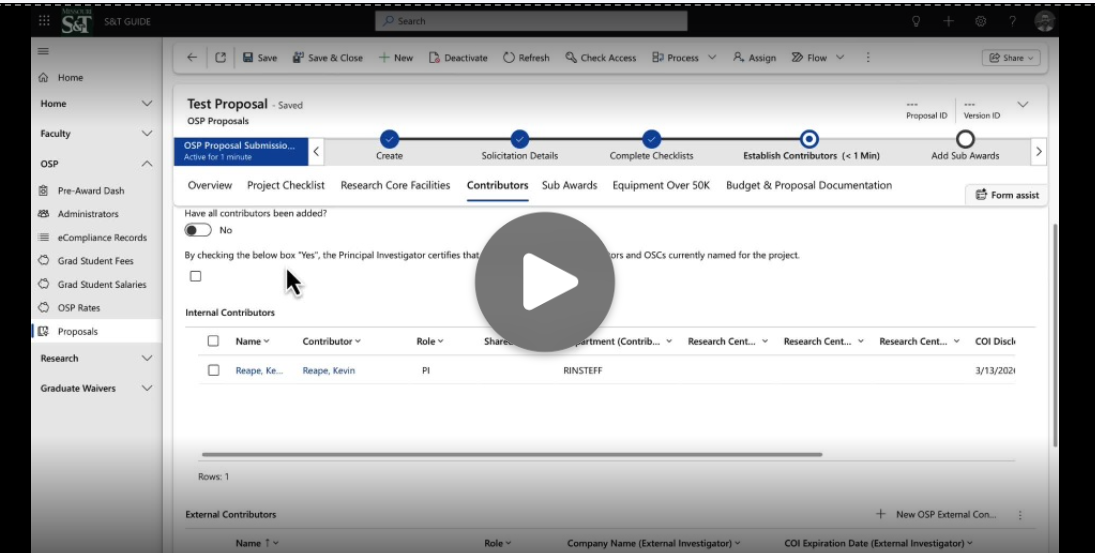Open the settings gear icon
1095x553 pixels.
click(980, 21)
